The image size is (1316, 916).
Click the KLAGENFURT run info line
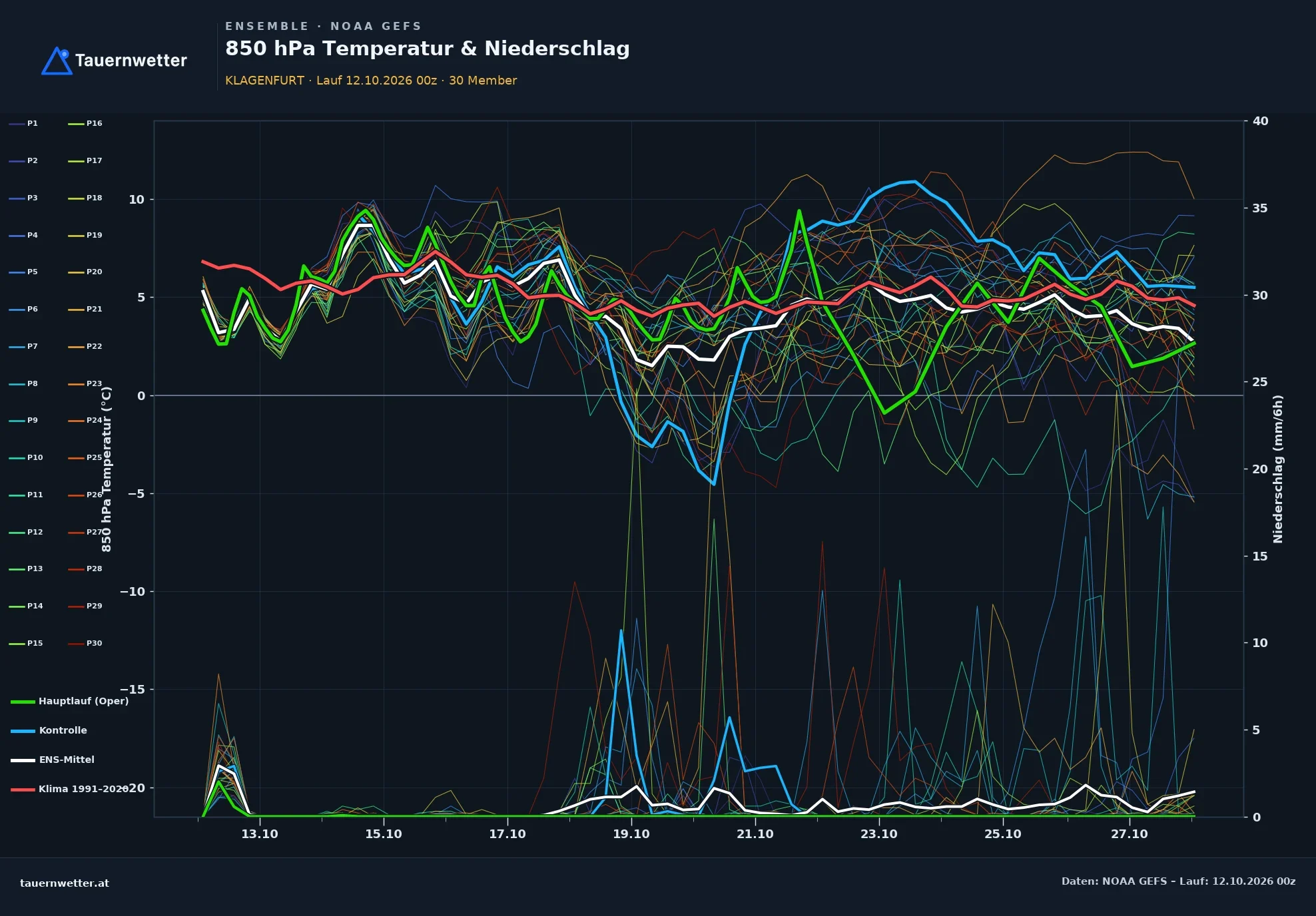point(371,81)
